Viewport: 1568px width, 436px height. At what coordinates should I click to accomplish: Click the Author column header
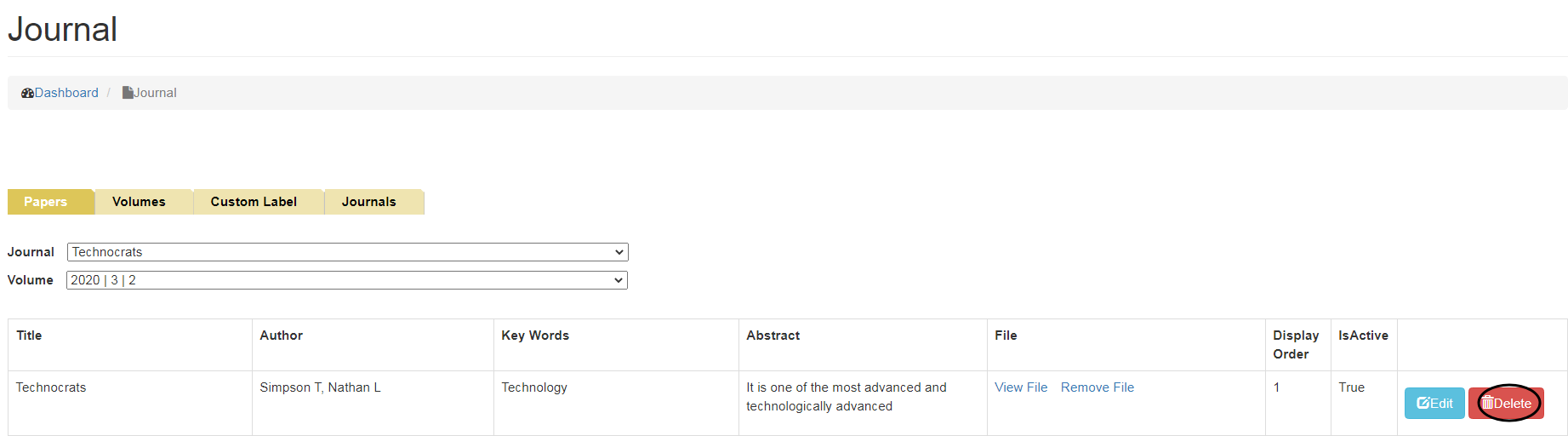coord(282,336)
